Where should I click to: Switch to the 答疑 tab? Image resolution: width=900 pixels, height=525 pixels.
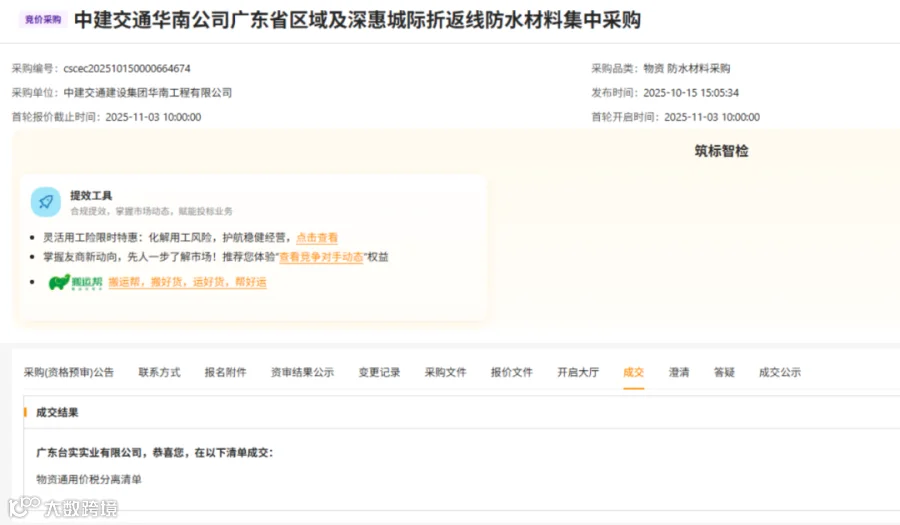pos(724,372)
